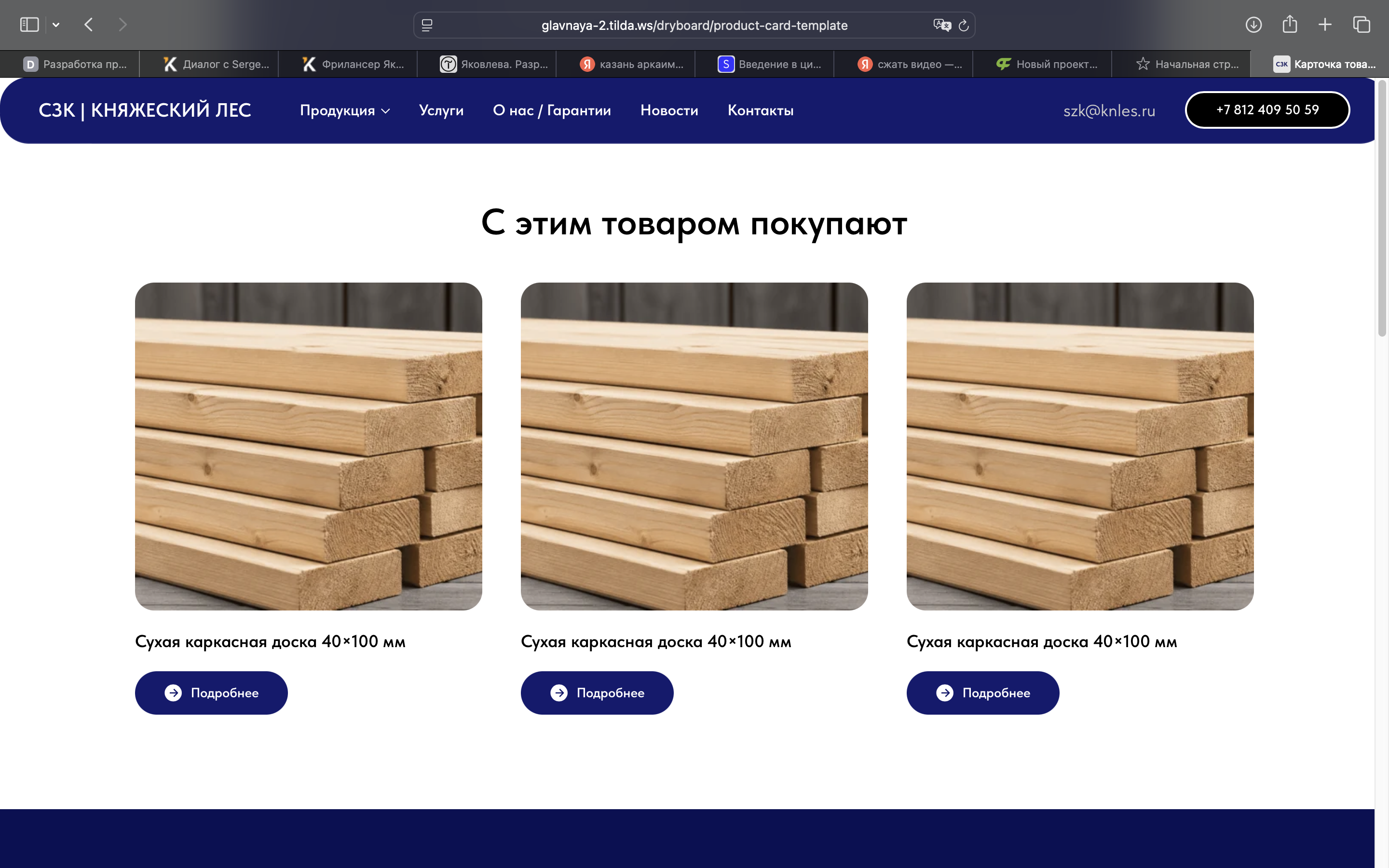The image size is (1389, 868).
Task: Show the tab overview
Action: 1362,25
